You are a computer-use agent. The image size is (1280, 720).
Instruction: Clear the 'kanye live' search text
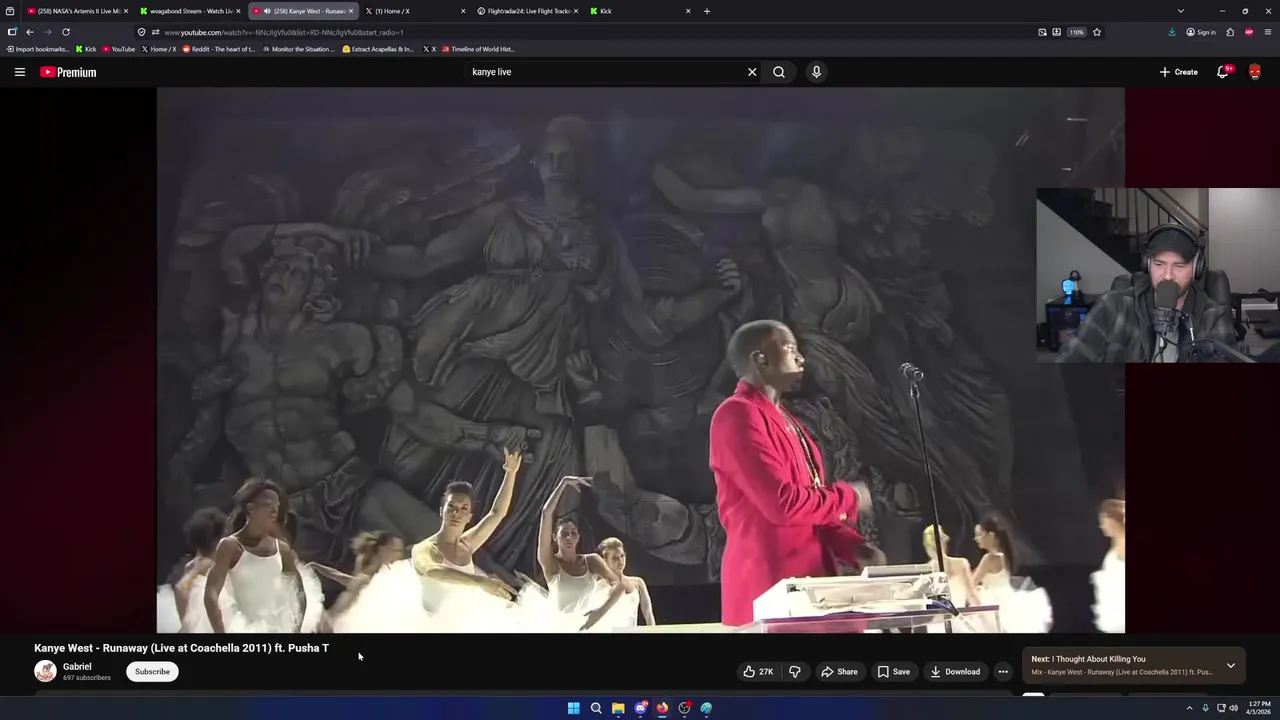tap(752, 72)
